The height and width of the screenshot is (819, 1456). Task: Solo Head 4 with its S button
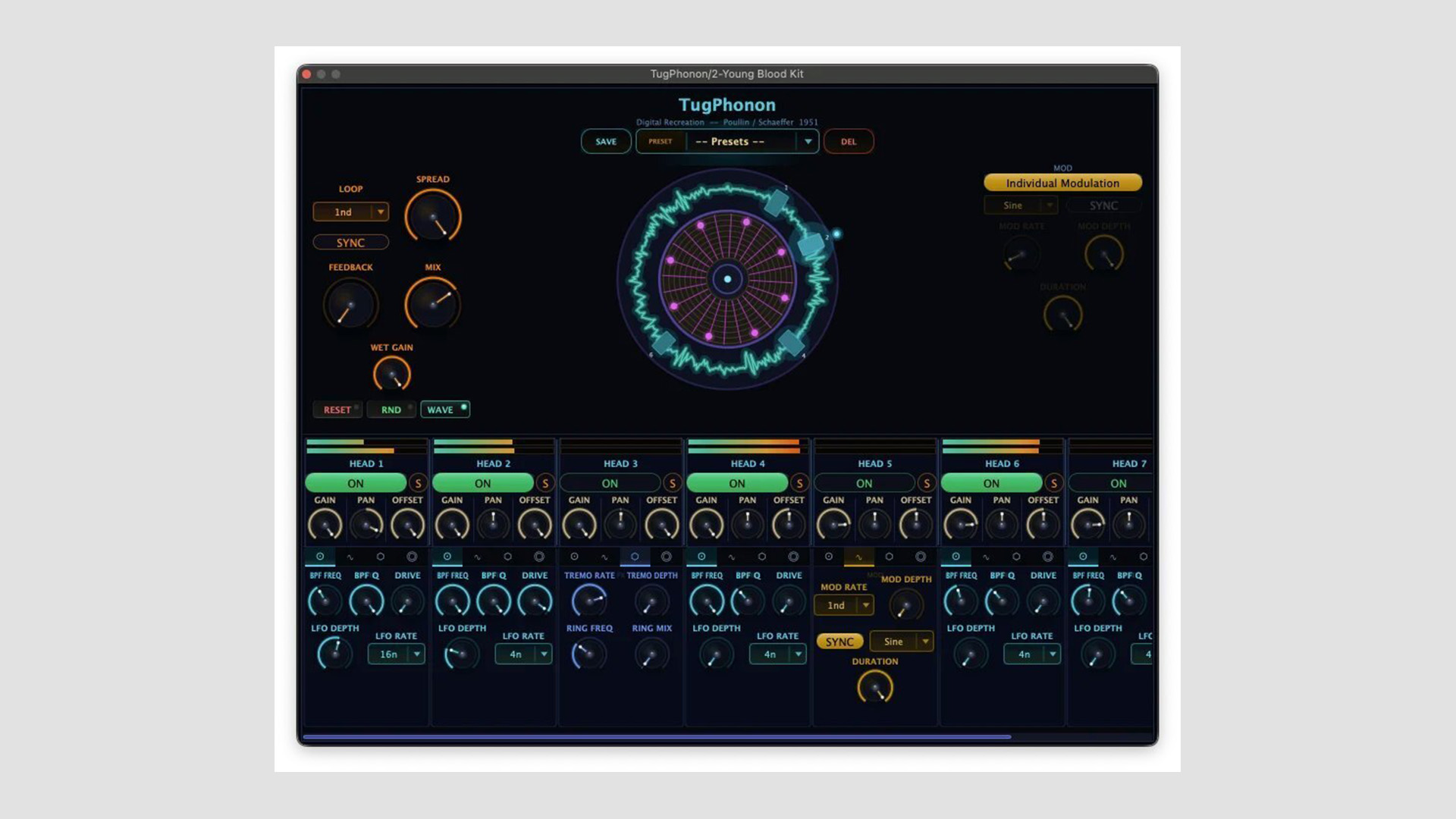click(x=799, y=483)
